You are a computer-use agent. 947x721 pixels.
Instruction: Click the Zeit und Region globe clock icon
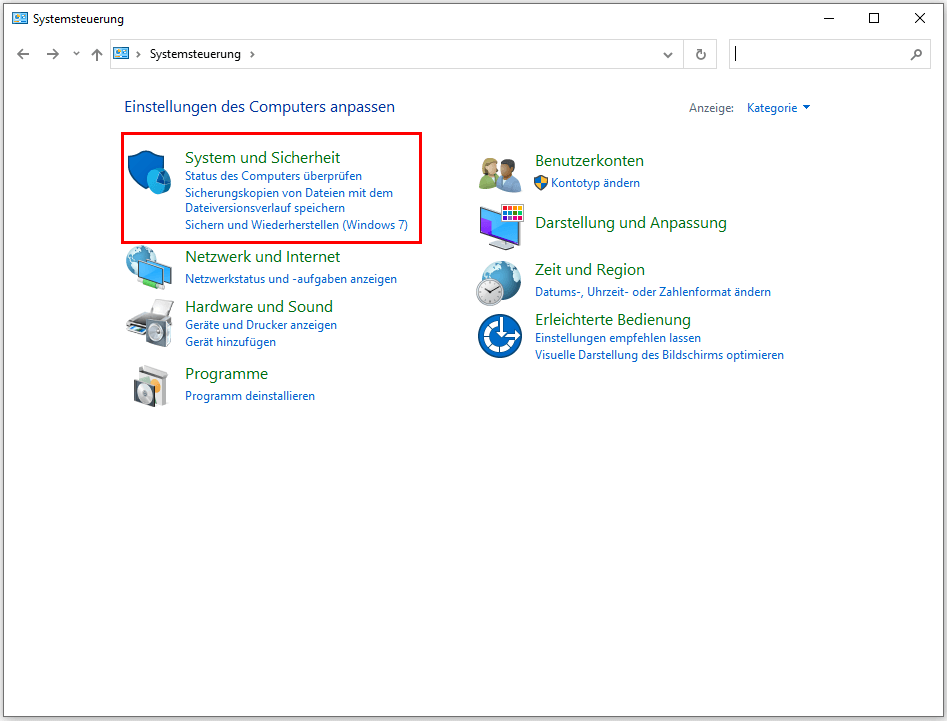pyautogui.click(x=500, y=282)
